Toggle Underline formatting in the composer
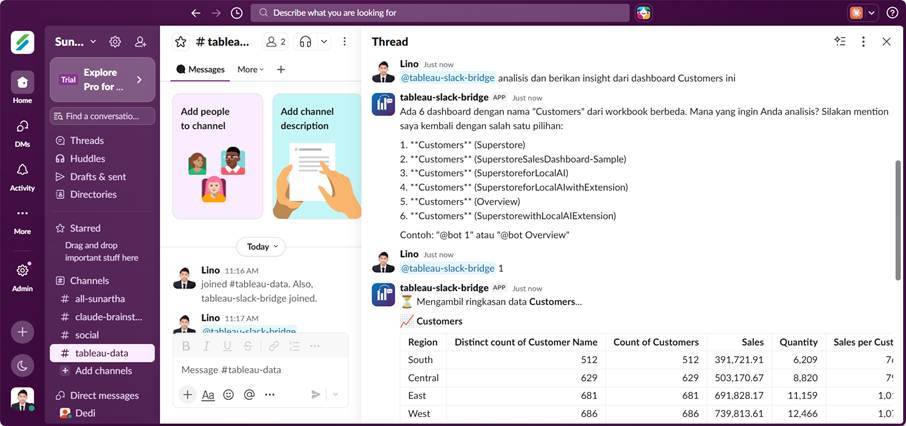This screenshot has height=426, width=906. click(227, 346)
